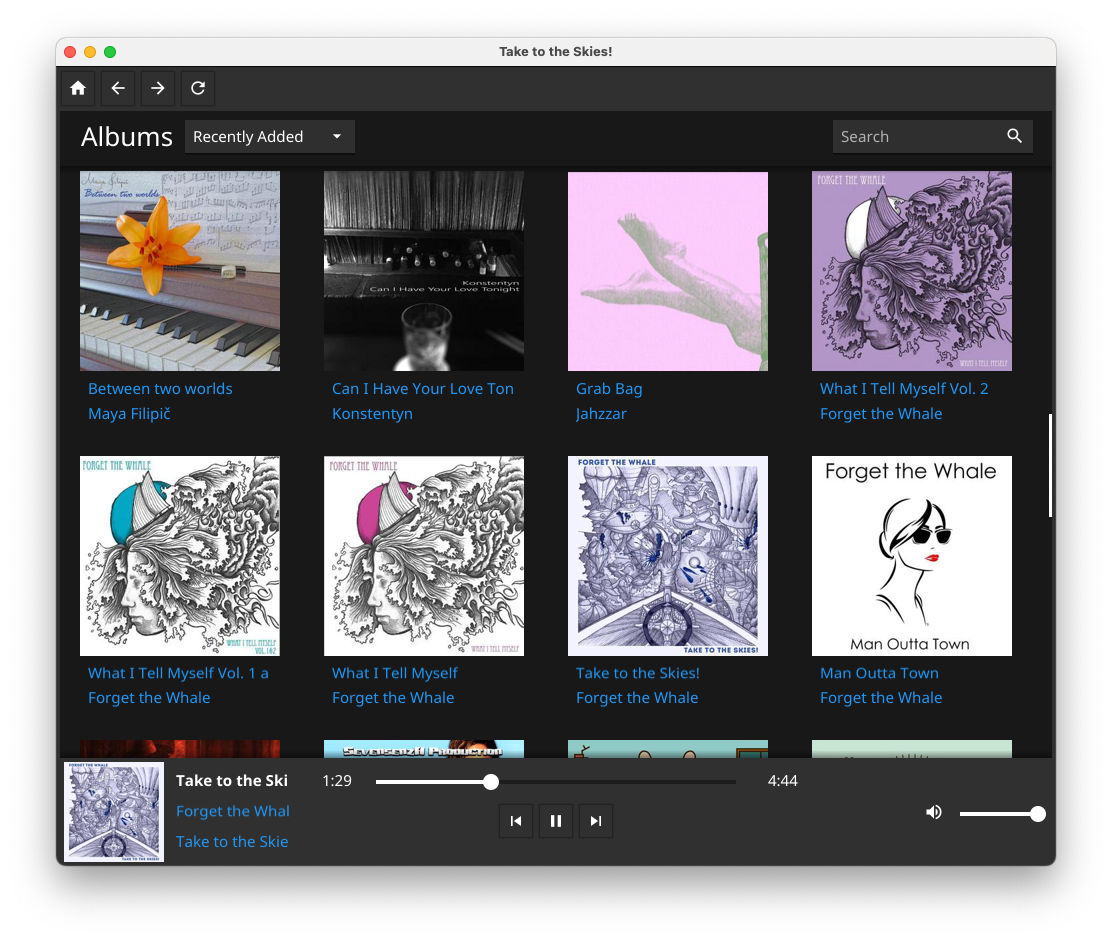Navigate back with the left arrow
The image size is (1112, 940).
[x=118, y=88]
